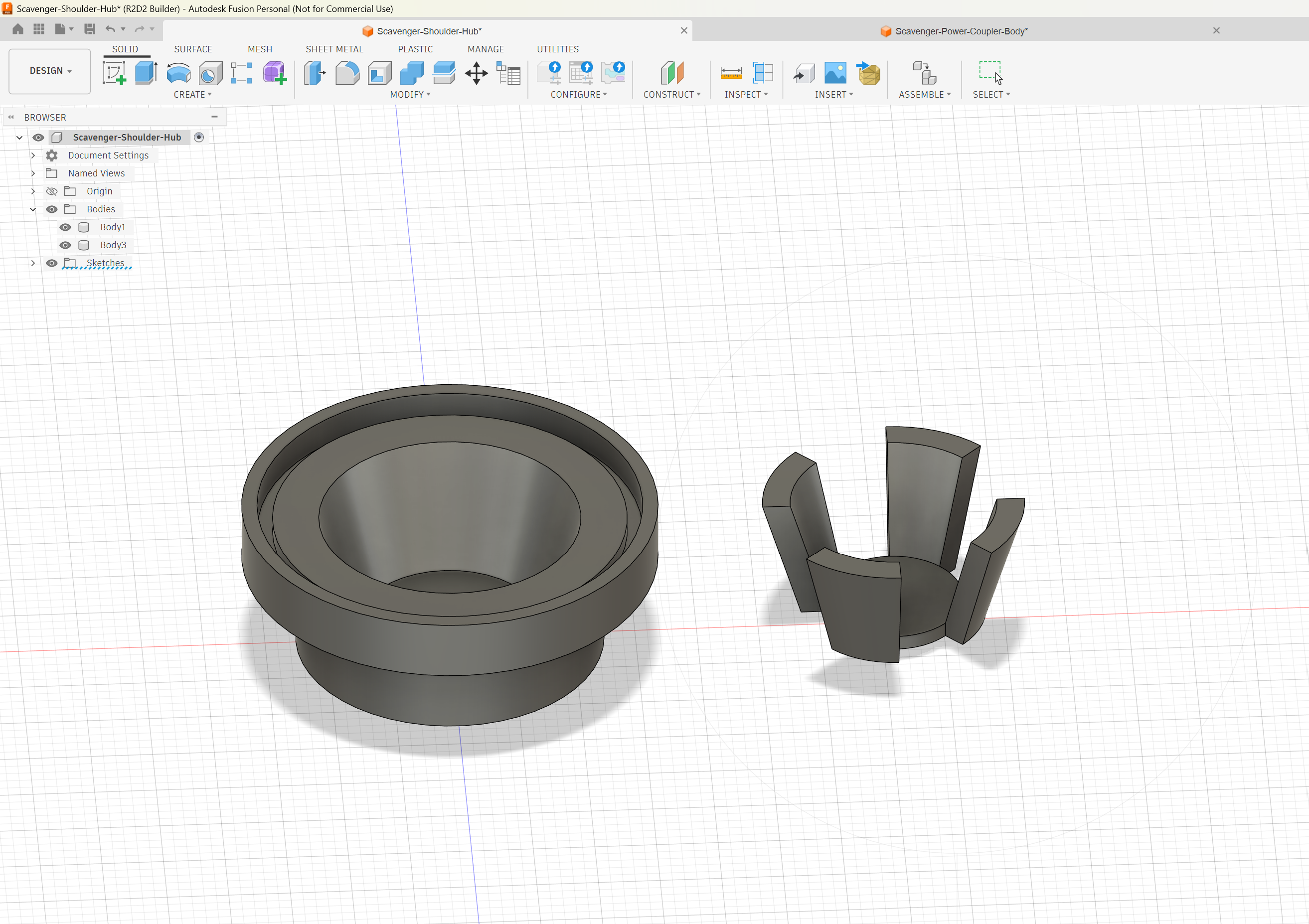Activate the Scavenger-Shoulder-Hub component radio button
This screenshot has height=924, width=1309.
pos(199,138)
